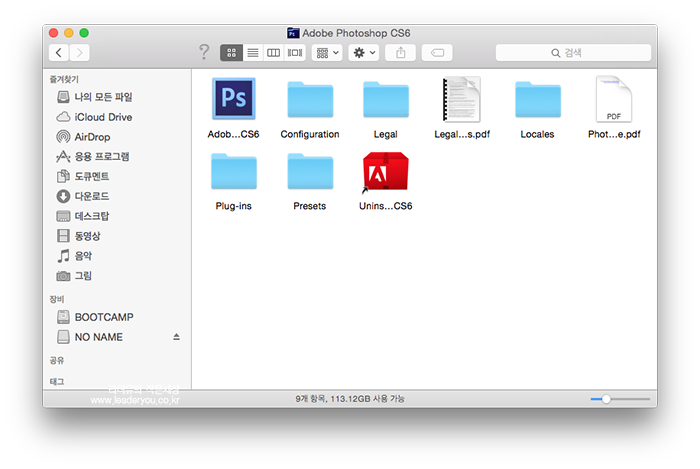
Task: Select the Legal...s.pdf document
Action: point(462,99)
